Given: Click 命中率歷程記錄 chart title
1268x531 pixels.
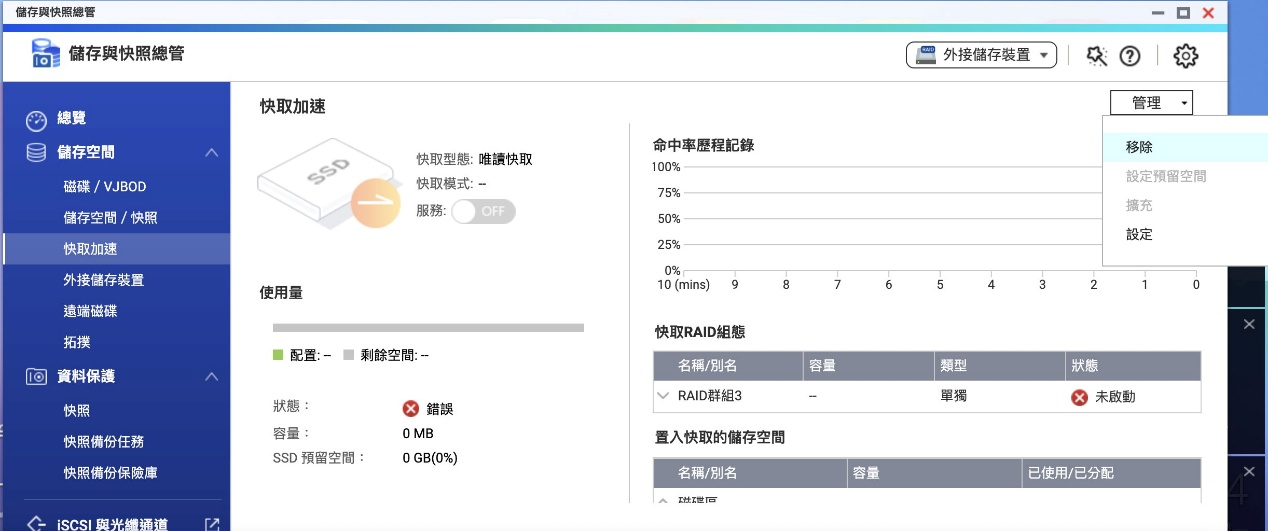Looking at the screenshot, I should tap(703, 145).
